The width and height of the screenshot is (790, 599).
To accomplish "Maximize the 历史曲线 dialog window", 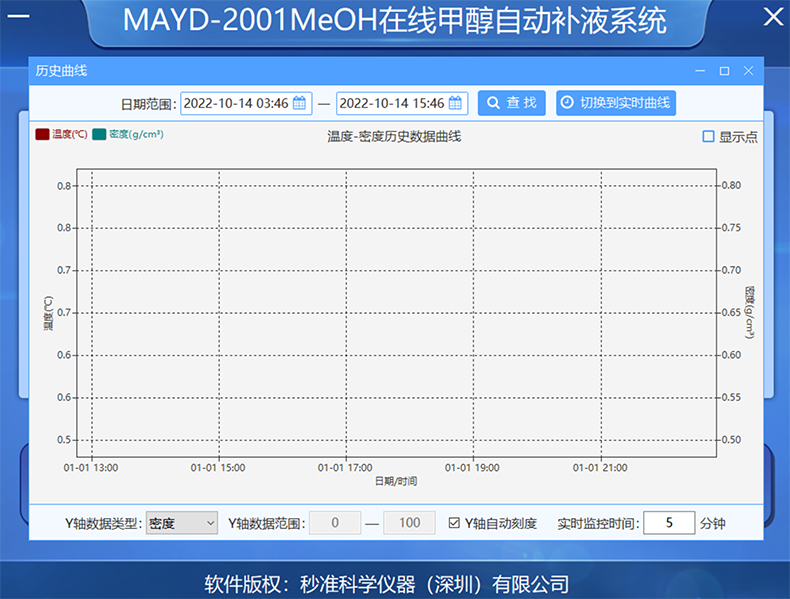I will [724, 71].
